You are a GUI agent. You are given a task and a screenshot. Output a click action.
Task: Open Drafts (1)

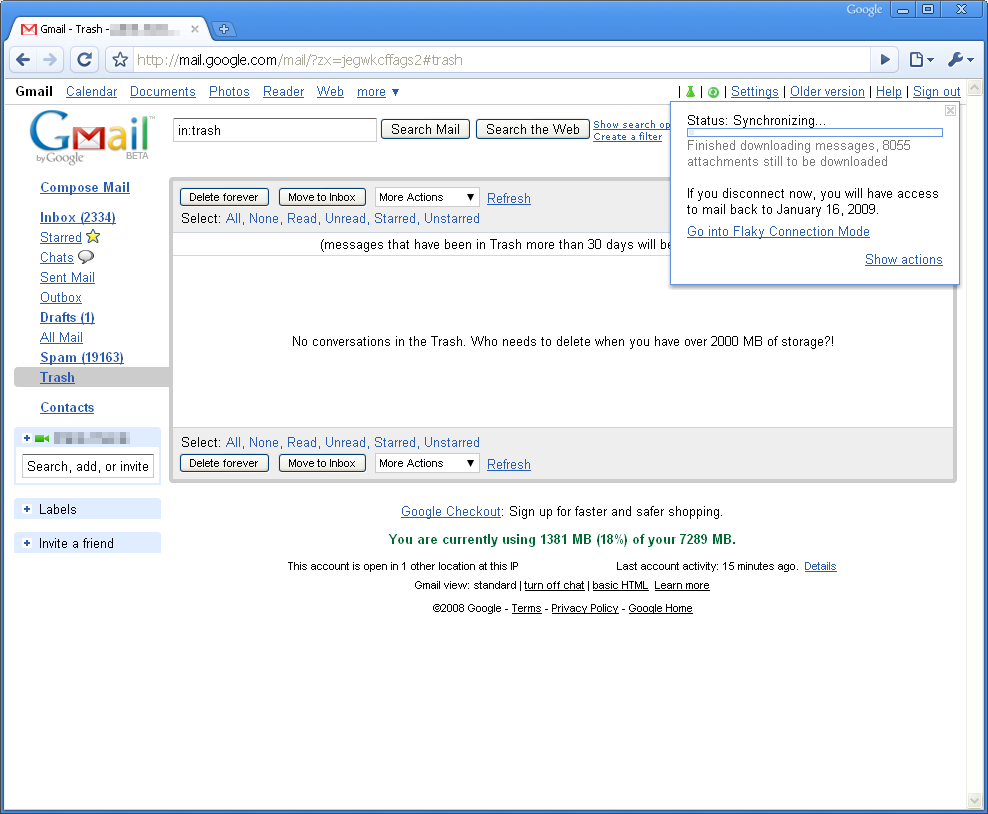pos(67,318)
